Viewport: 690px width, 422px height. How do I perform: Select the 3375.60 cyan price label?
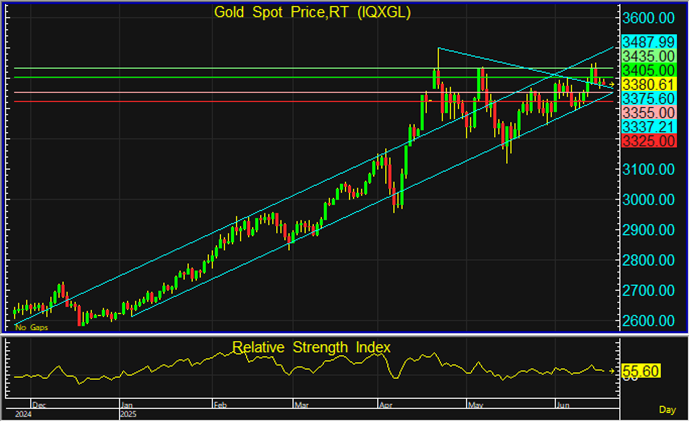(x=649, y=98)
